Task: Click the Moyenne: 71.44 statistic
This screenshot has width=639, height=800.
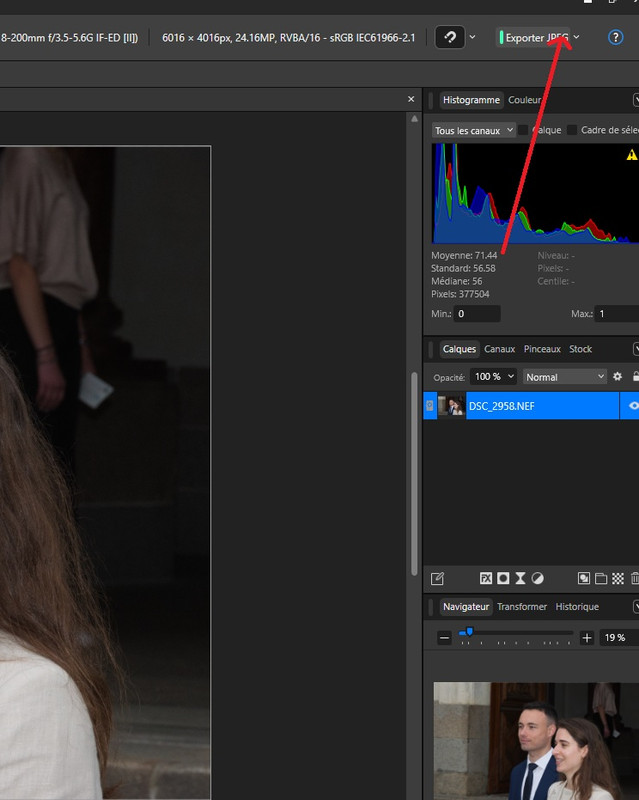Action: [464, 255]
